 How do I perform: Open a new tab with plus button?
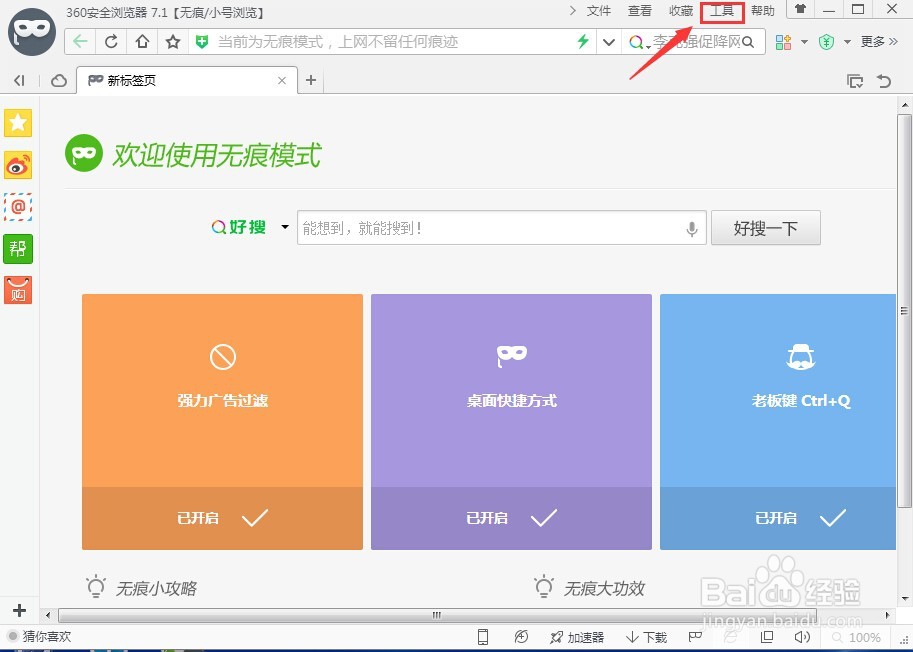coord(311,80)
